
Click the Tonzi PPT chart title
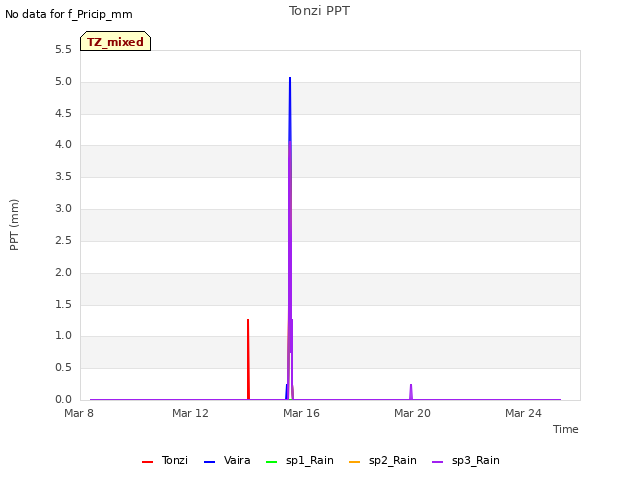[x=319, y=11]
